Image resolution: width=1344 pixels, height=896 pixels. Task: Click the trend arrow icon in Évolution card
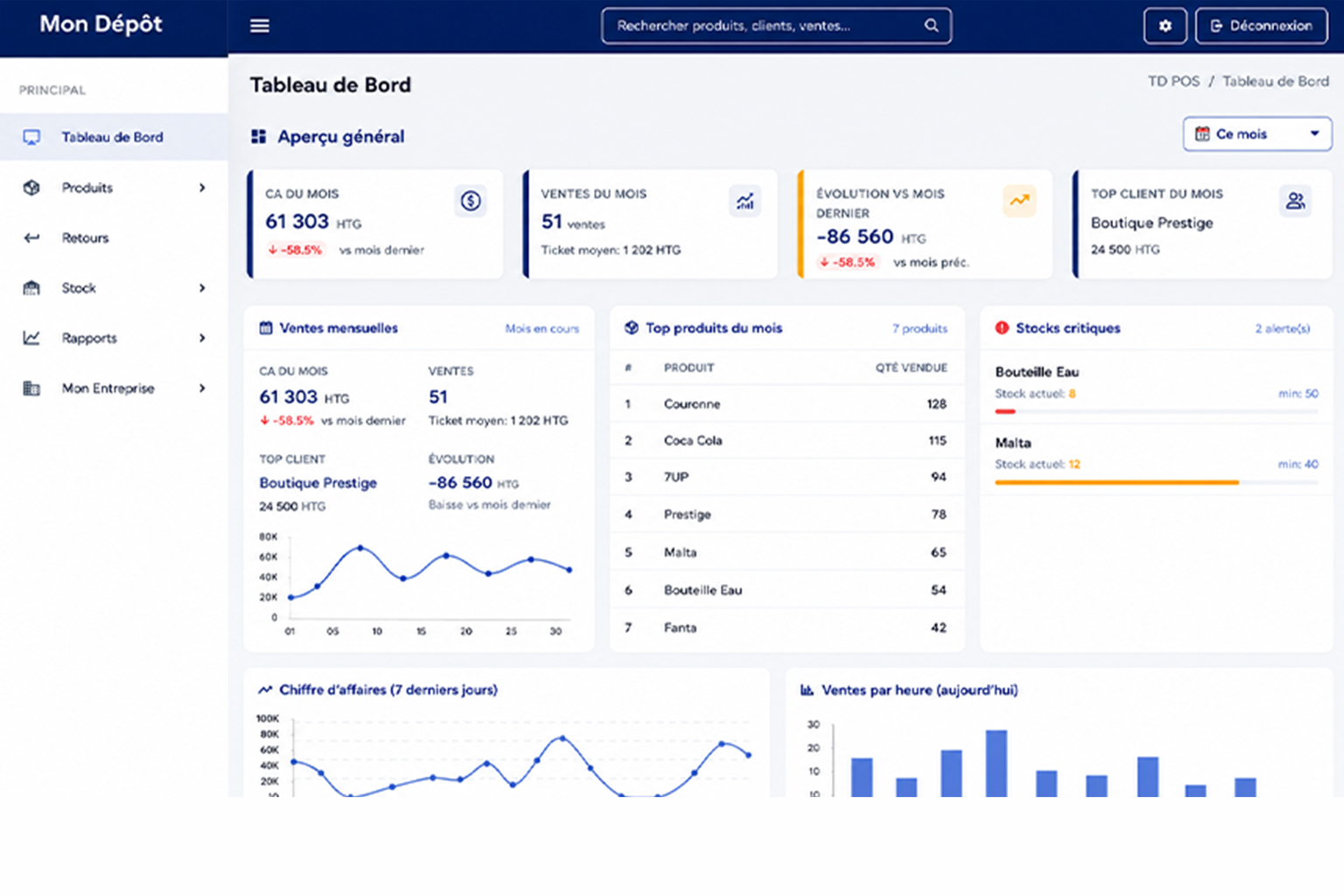point(1019,201)
